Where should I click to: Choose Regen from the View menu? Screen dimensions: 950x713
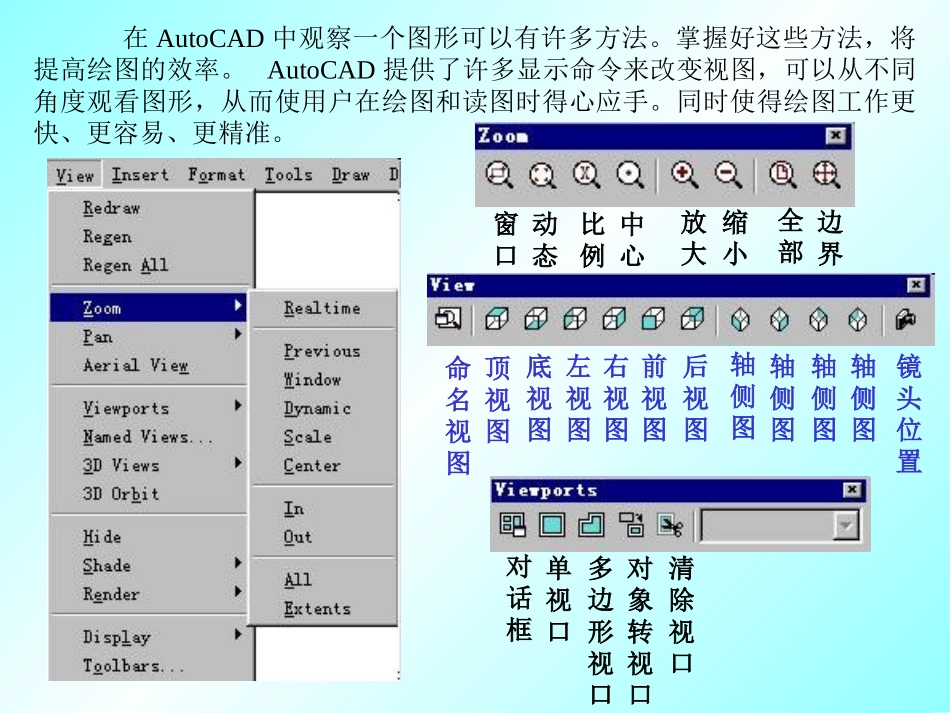tap(148, 237)
